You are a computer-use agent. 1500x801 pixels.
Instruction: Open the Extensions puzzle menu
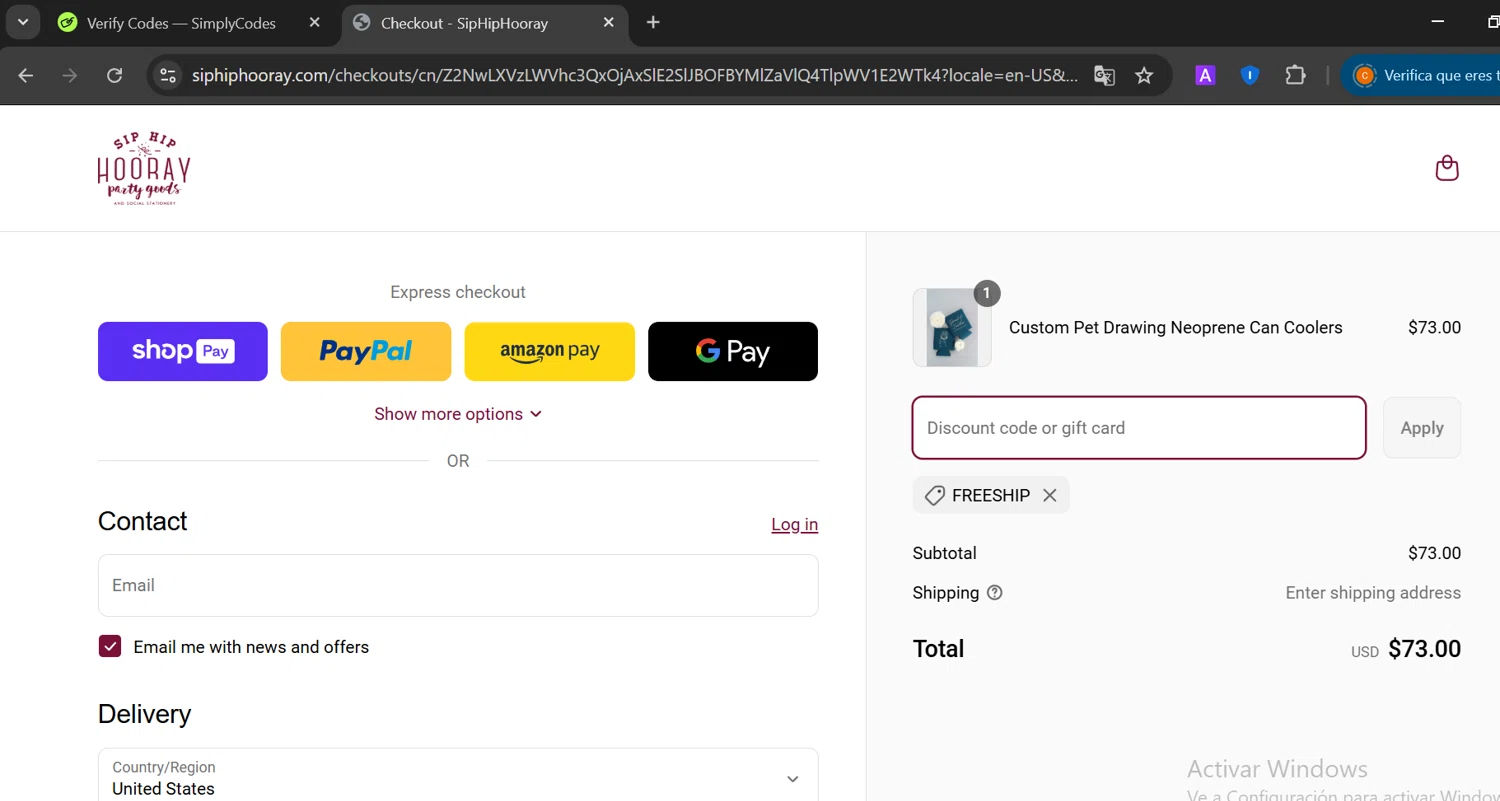[1296, 75]
